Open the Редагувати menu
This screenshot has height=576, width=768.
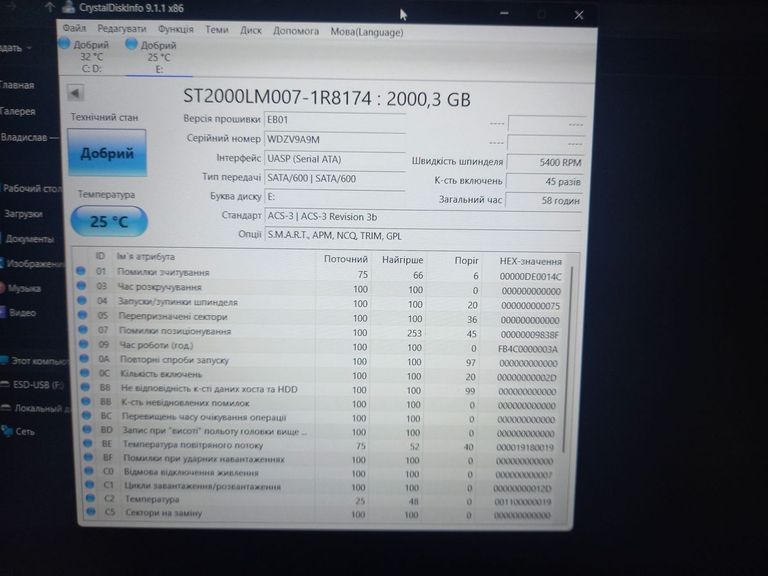121,28
